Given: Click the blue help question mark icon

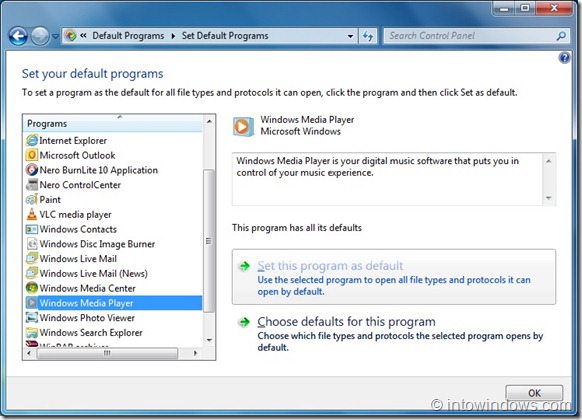Looking at the screenshot, I should click(564, 58).
